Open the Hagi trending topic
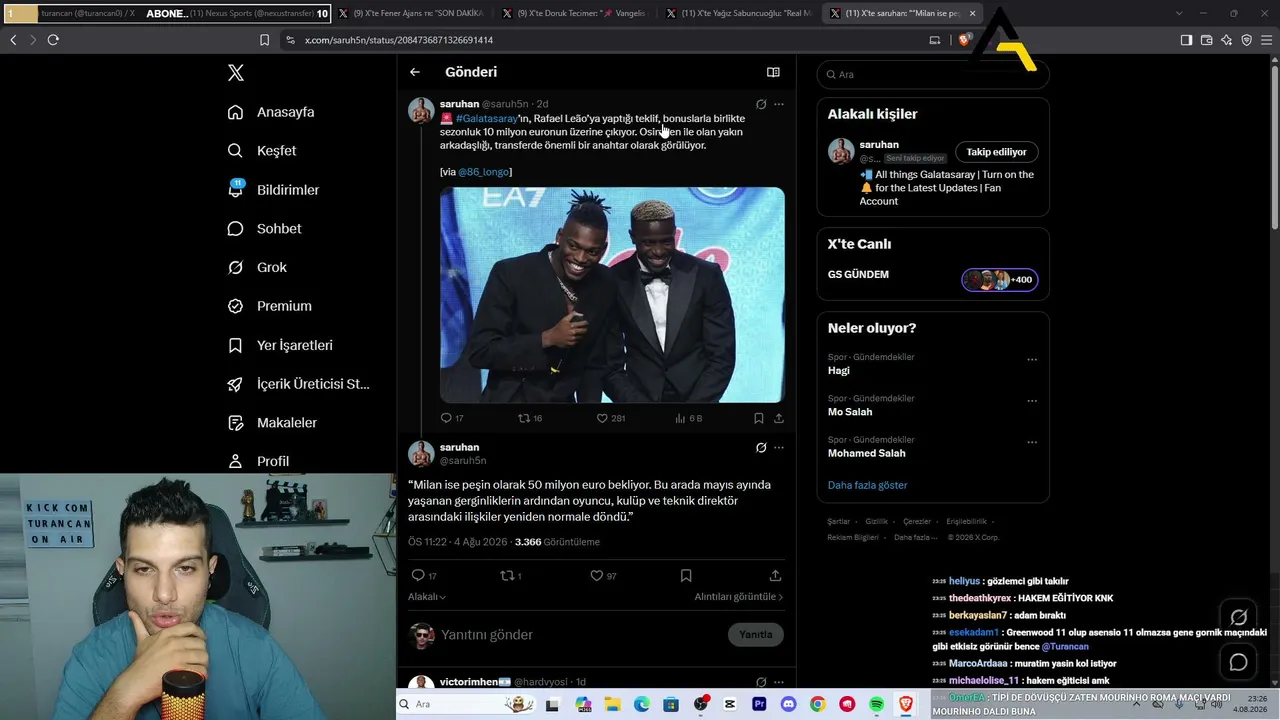This screenshot has height=720, width=1280. 839,370
